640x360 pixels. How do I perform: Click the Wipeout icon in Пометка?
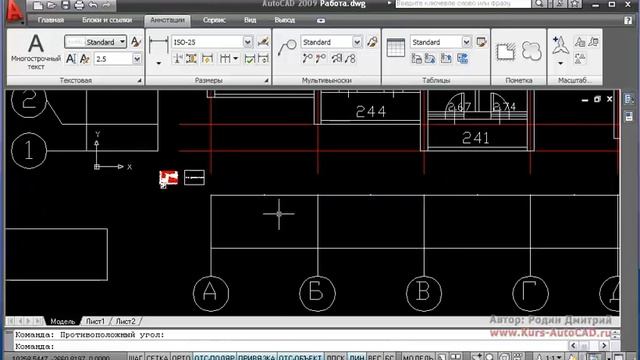pyautogui.click(x=505, y=51)
